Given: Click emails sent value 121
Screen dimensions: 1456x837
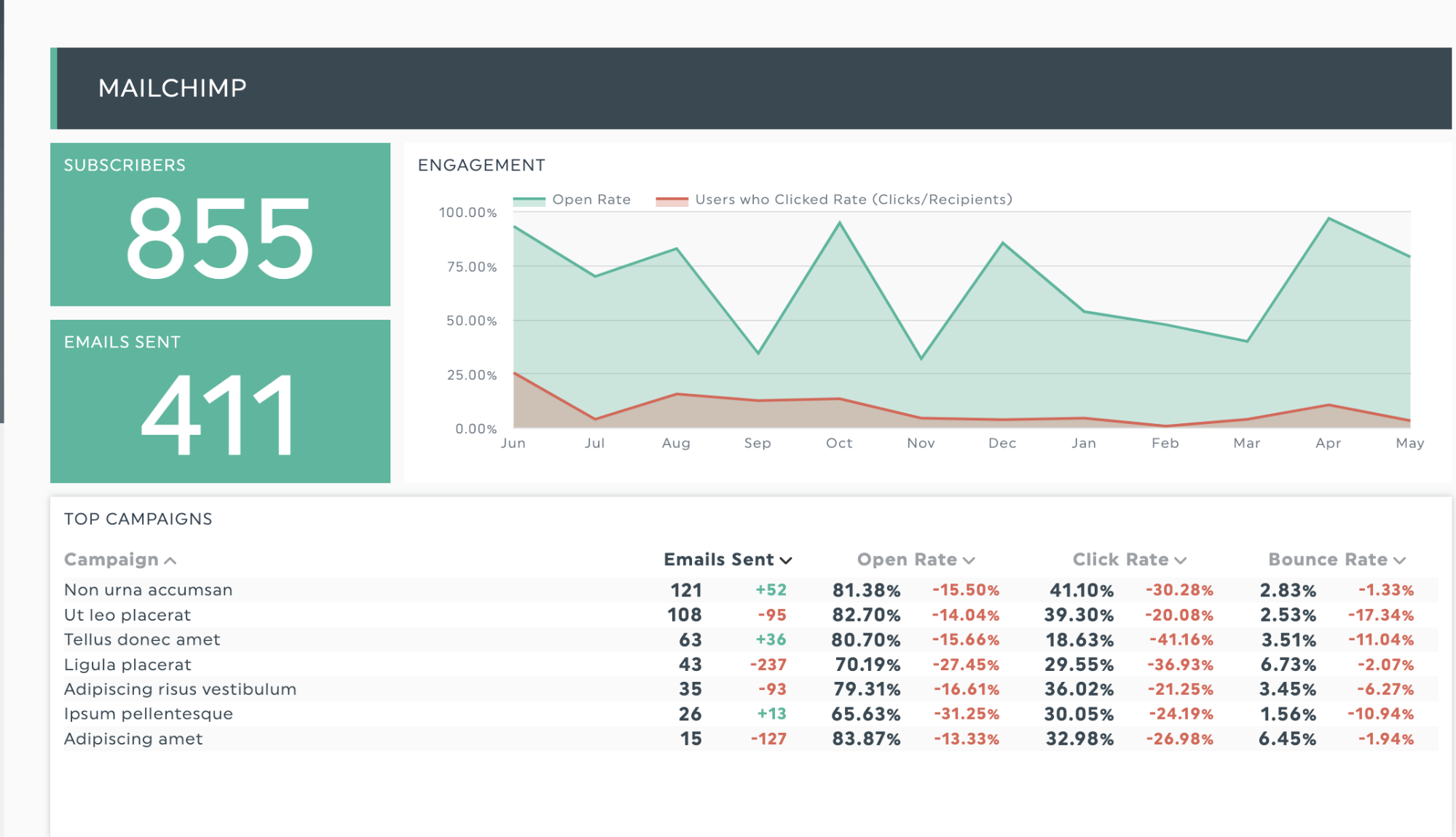Looking at the screenshot, I should [686, 590].
